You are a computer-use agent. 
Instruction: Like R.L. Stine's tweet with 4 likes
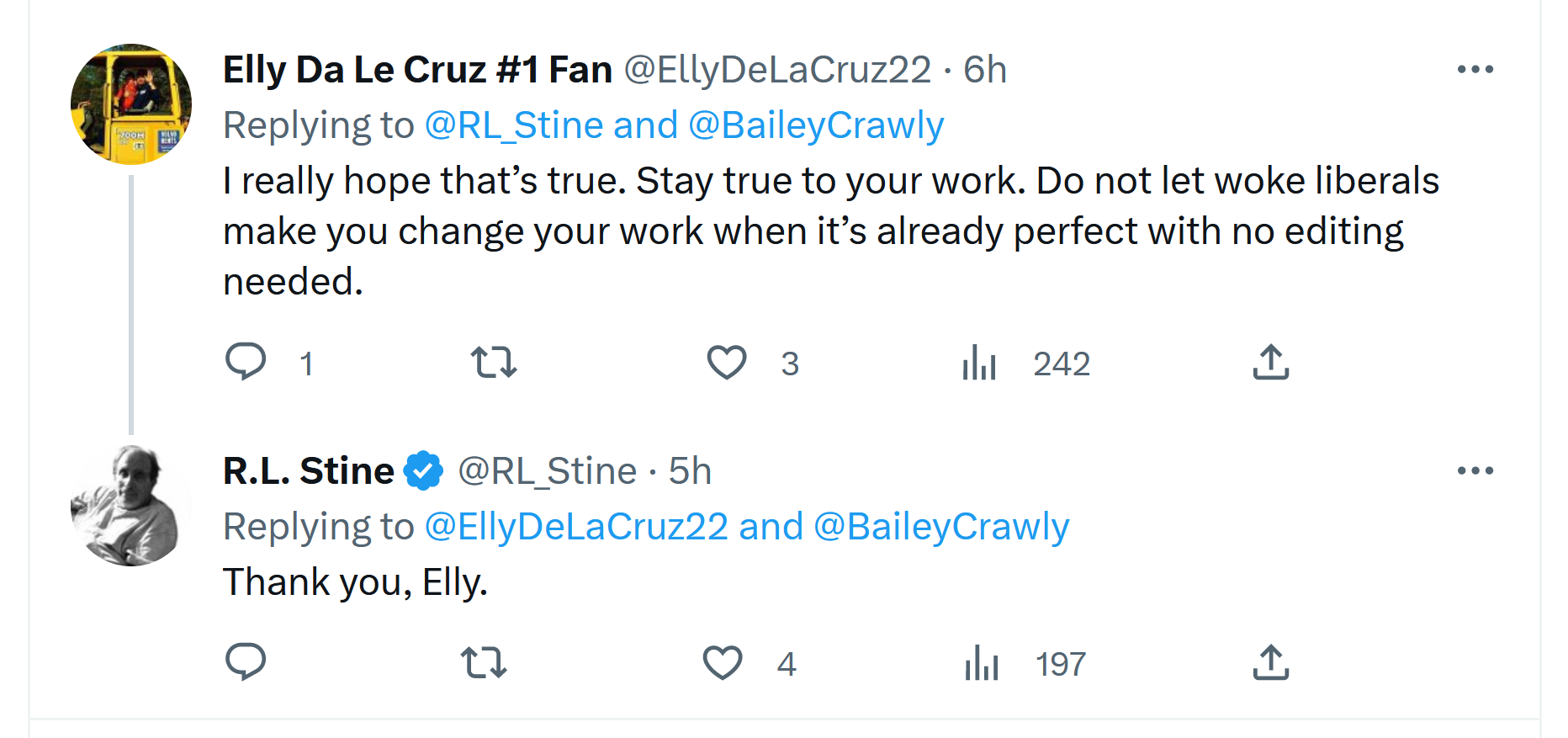pos(723,663)
